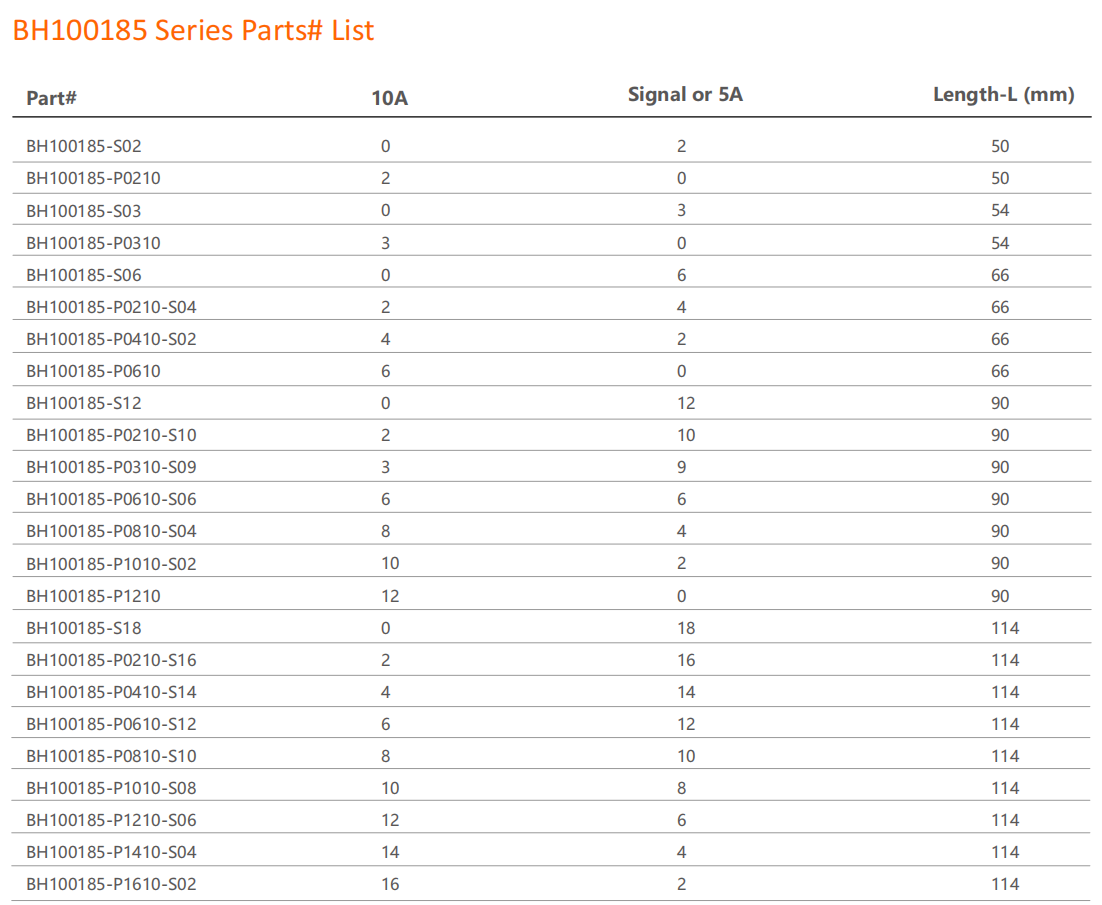Select the Part# column header
The image size is (1102, 905).
click(50, 98)
